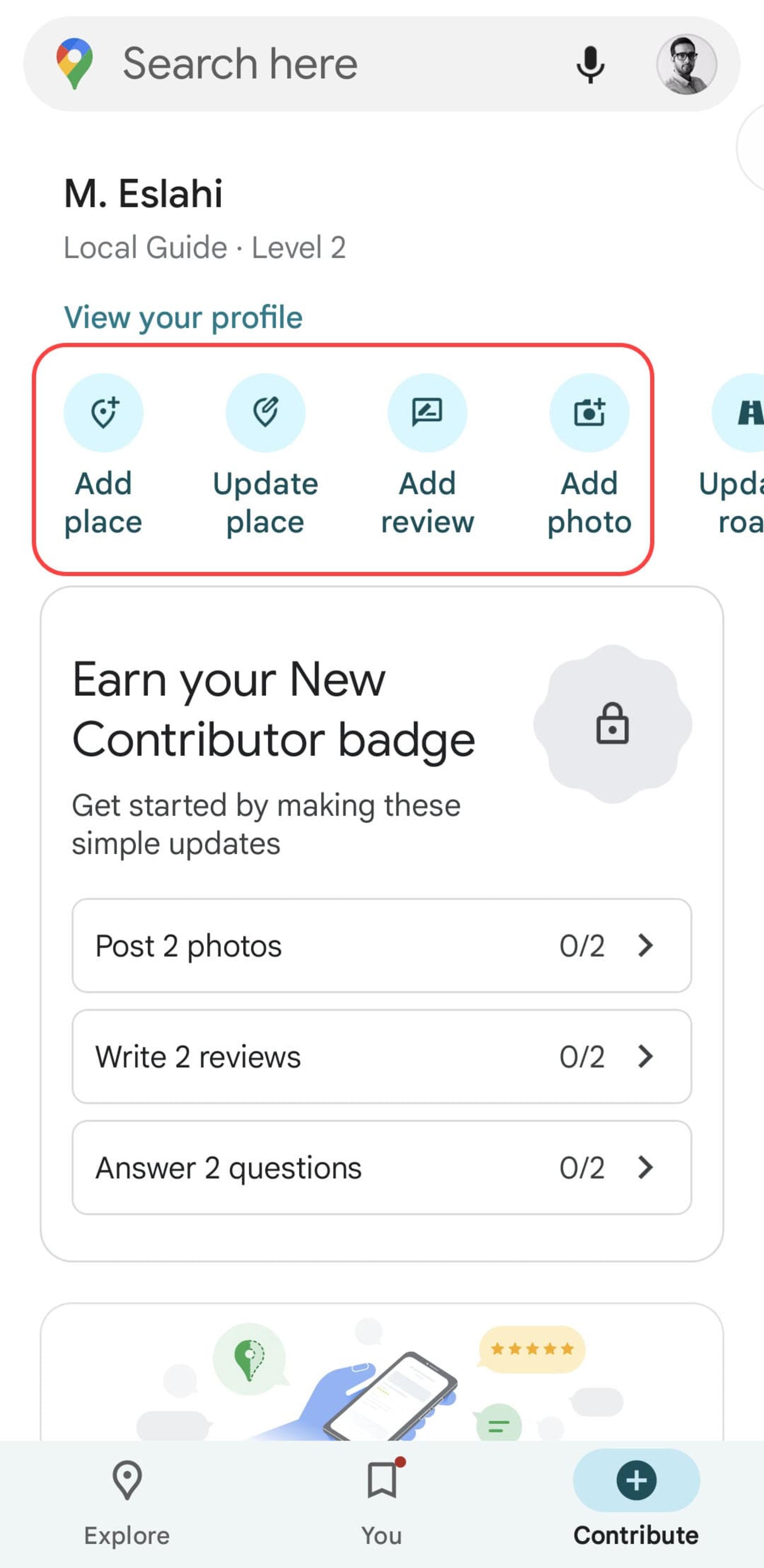
Task: Open the Add review icon
Action: (428, 413)
